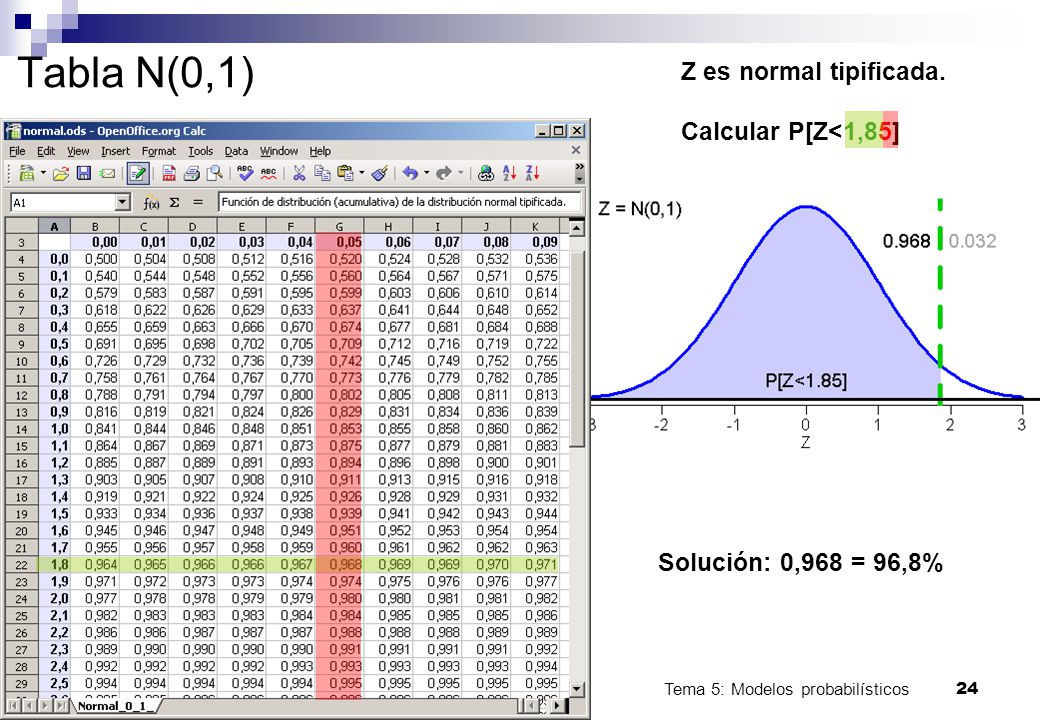The image size is (1040, 720).
Task: Open the Data menu
Action: click(236, 151)
